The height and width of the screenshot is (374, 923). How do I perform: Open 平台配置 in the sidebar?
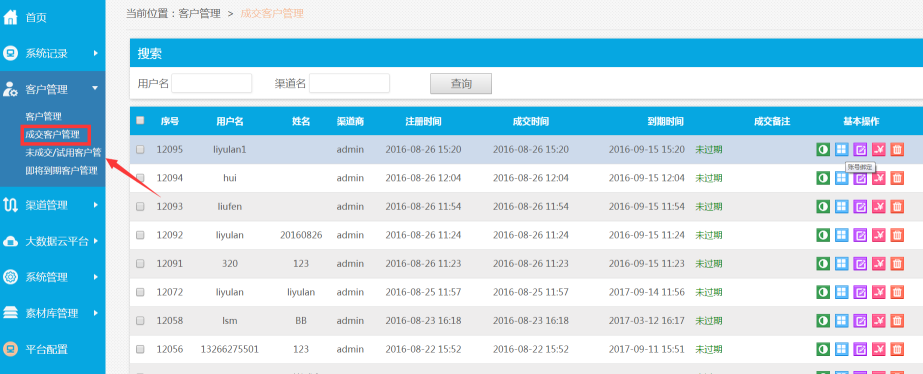click(47, 349)
